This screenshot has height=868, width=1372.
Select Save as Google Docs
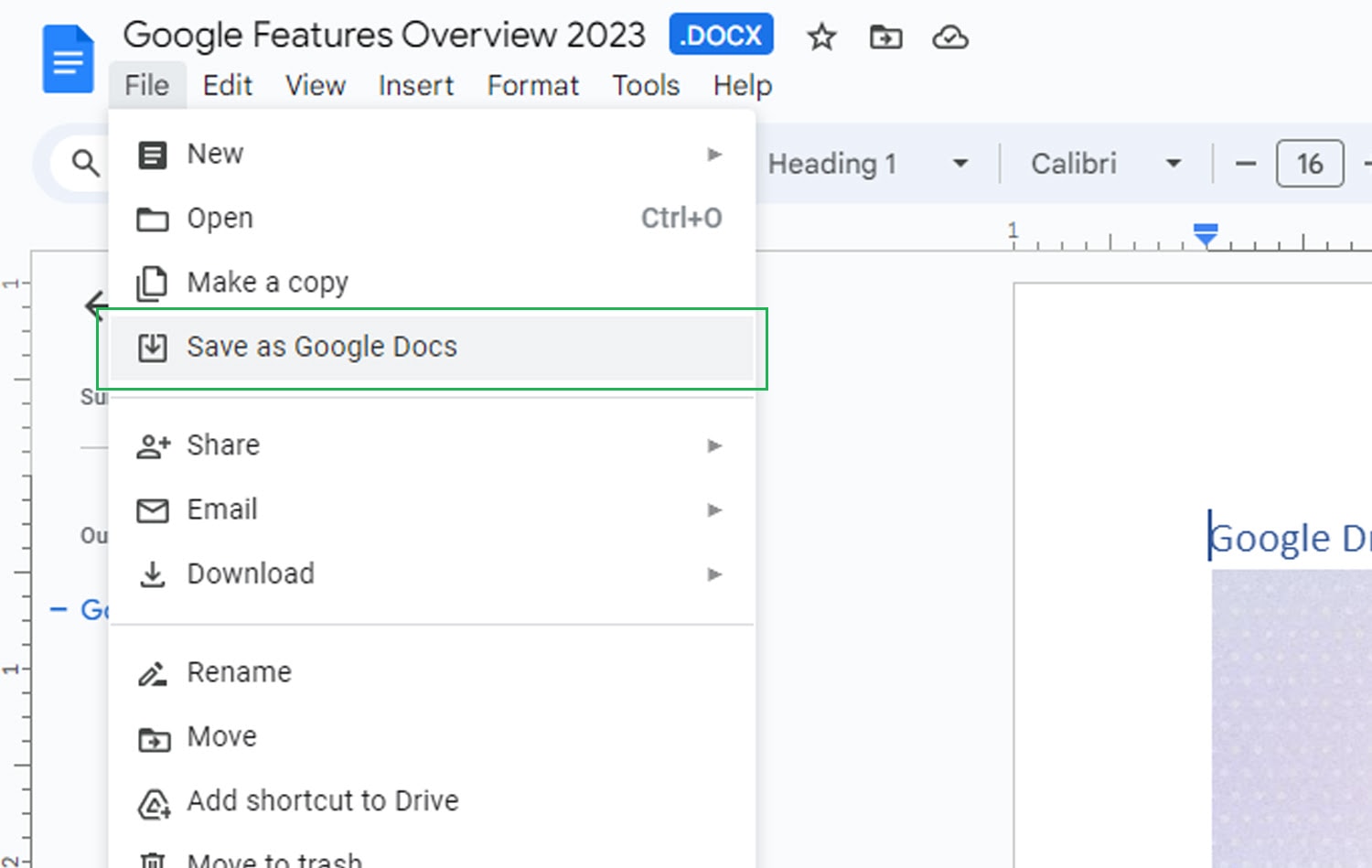[322, 347]
